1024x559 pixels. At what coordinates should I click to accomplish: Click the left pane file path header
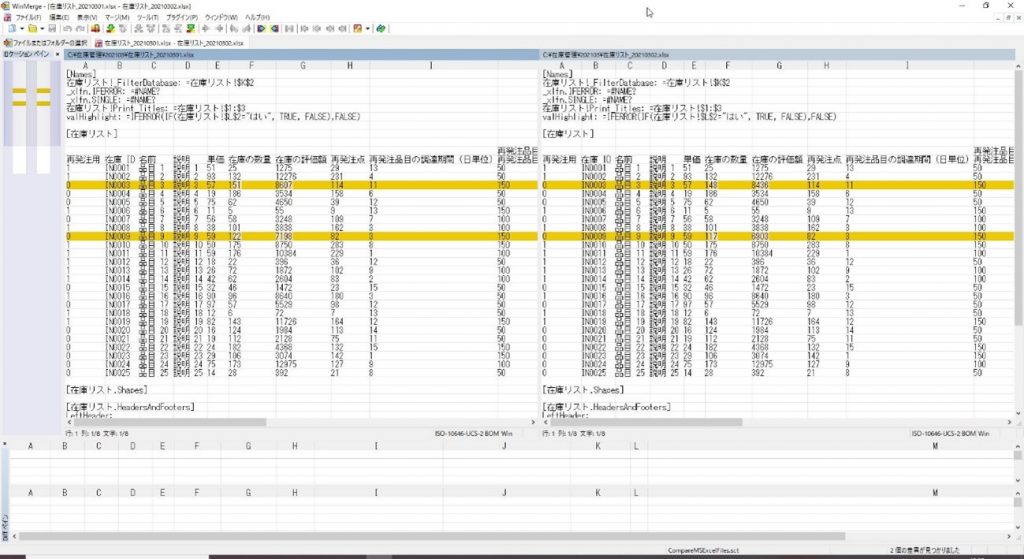coord(301,55)
